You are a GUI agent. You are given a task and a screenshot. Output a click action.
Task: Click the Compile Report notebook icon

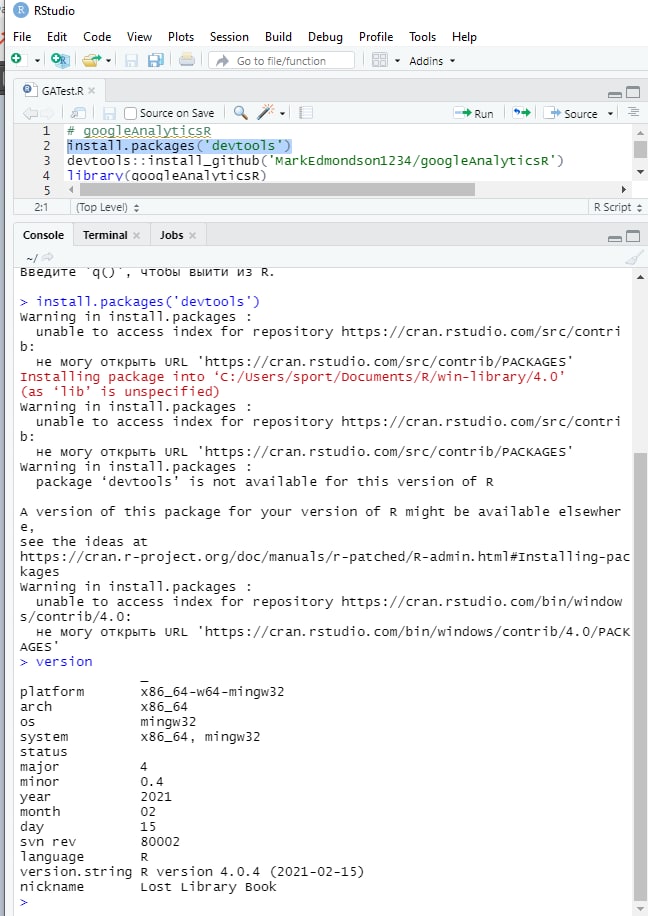(306, 113)
